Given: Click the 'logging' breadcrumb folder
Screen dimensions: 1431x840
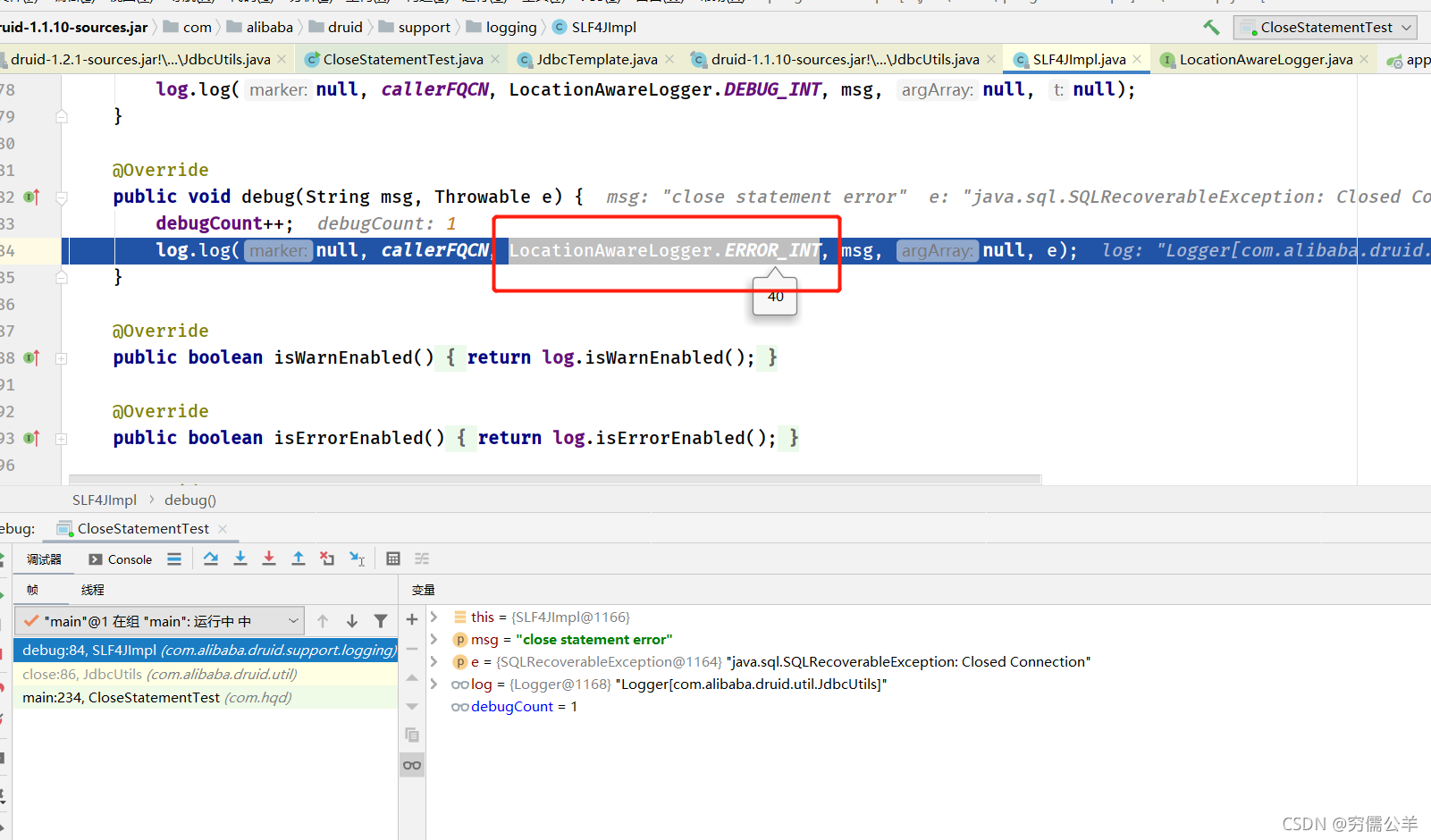Looking at the screenshot, I should tap(501, 28).
